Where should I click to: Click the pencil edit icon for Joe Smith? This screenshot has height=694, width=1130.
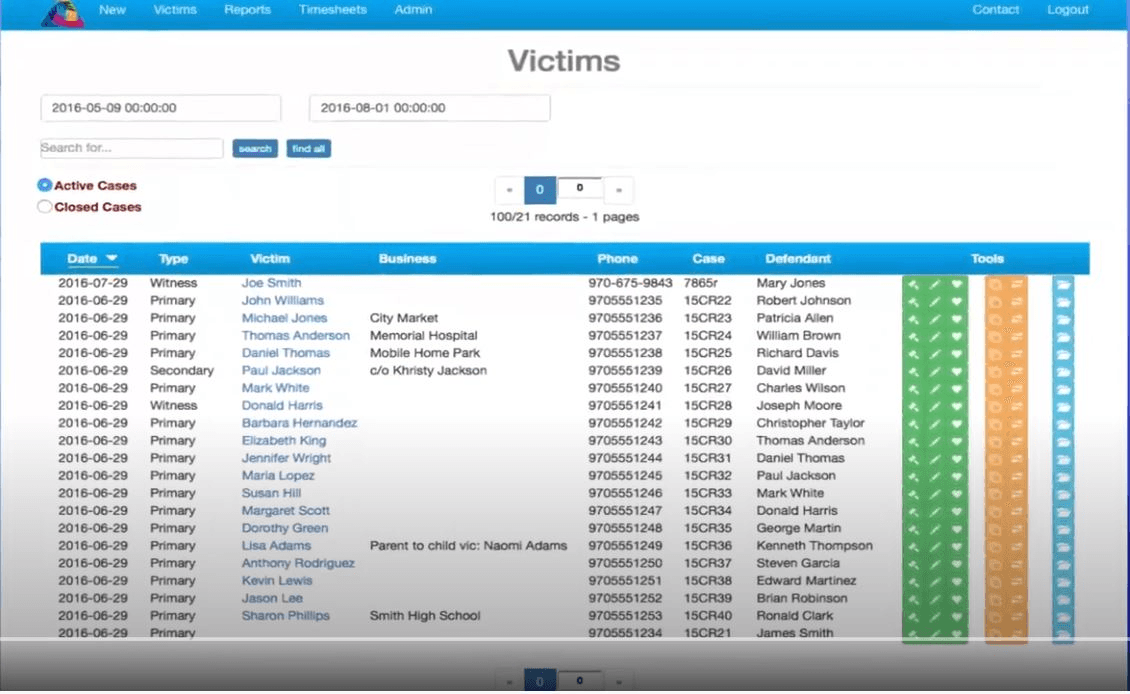935,284
